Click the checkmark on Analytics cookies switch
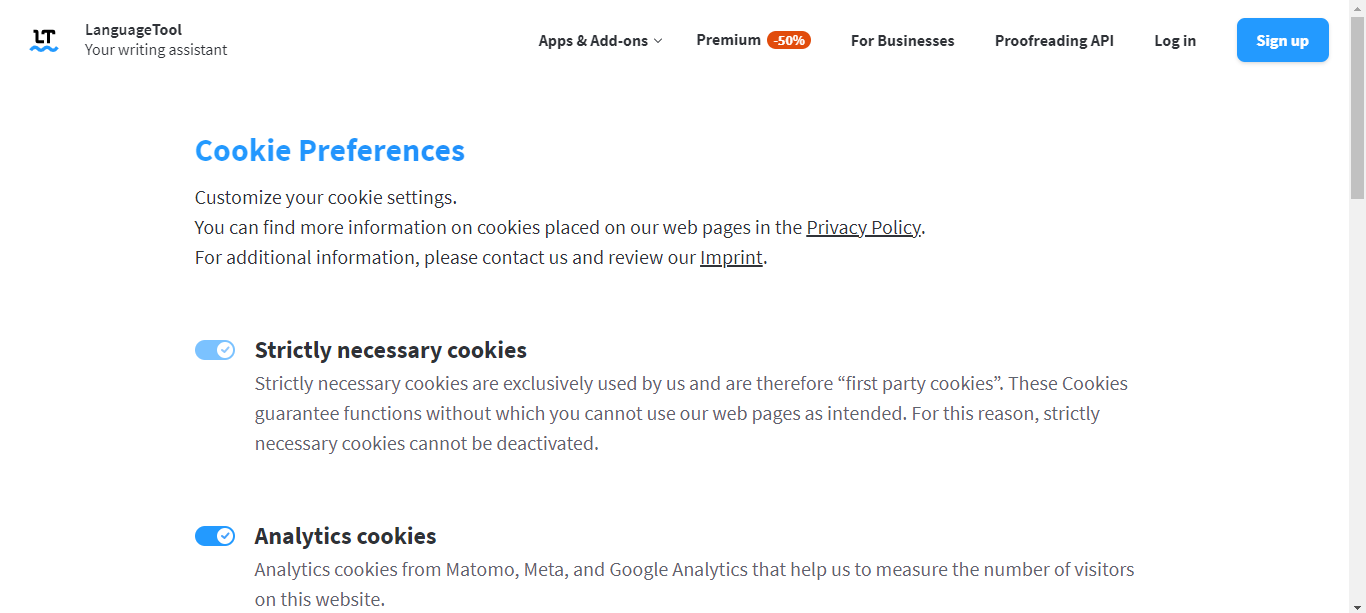 [226, 536]
